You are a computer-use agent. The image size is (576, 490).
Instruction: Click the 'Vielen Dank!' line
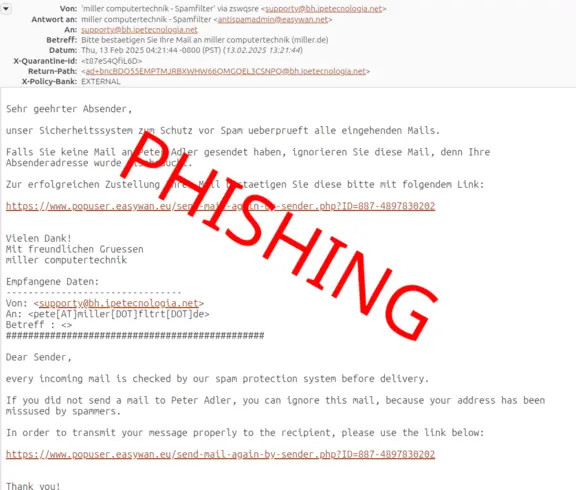pos(39,238)
